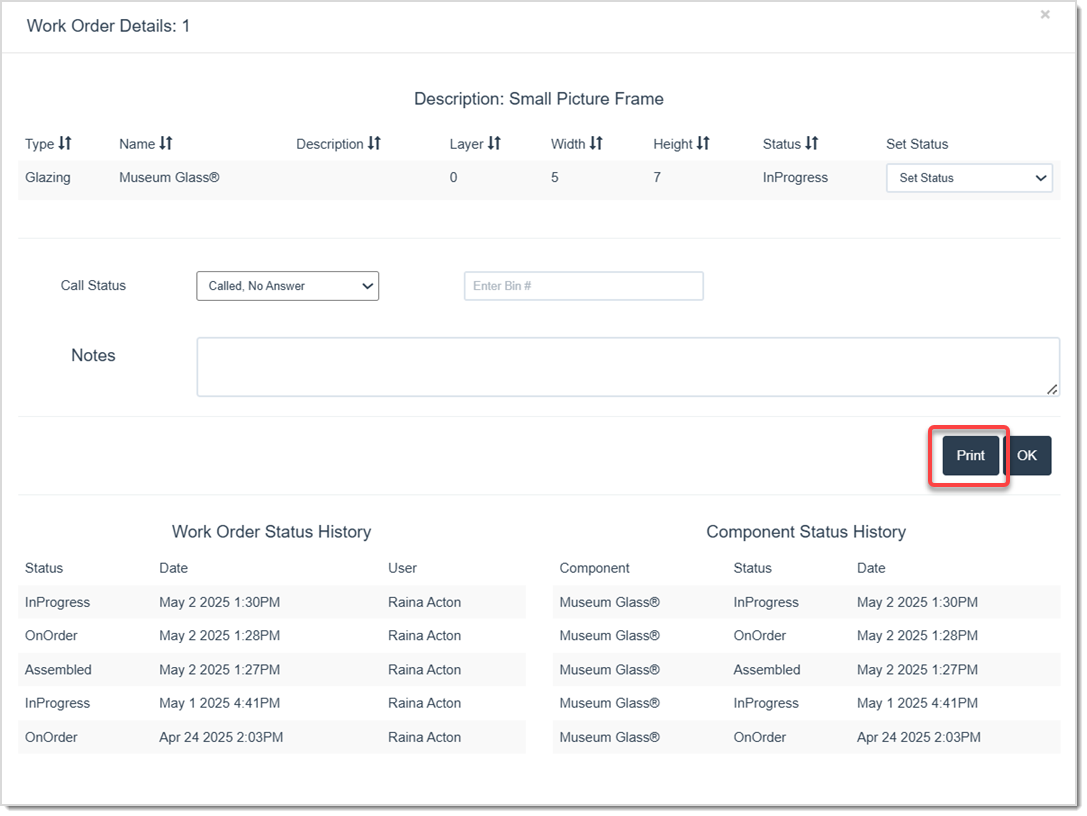Image resolution: width=1087 pixels, height=816 pixels.
Task: Click the Enter Bin # field
Action: [x=583, y=286]
